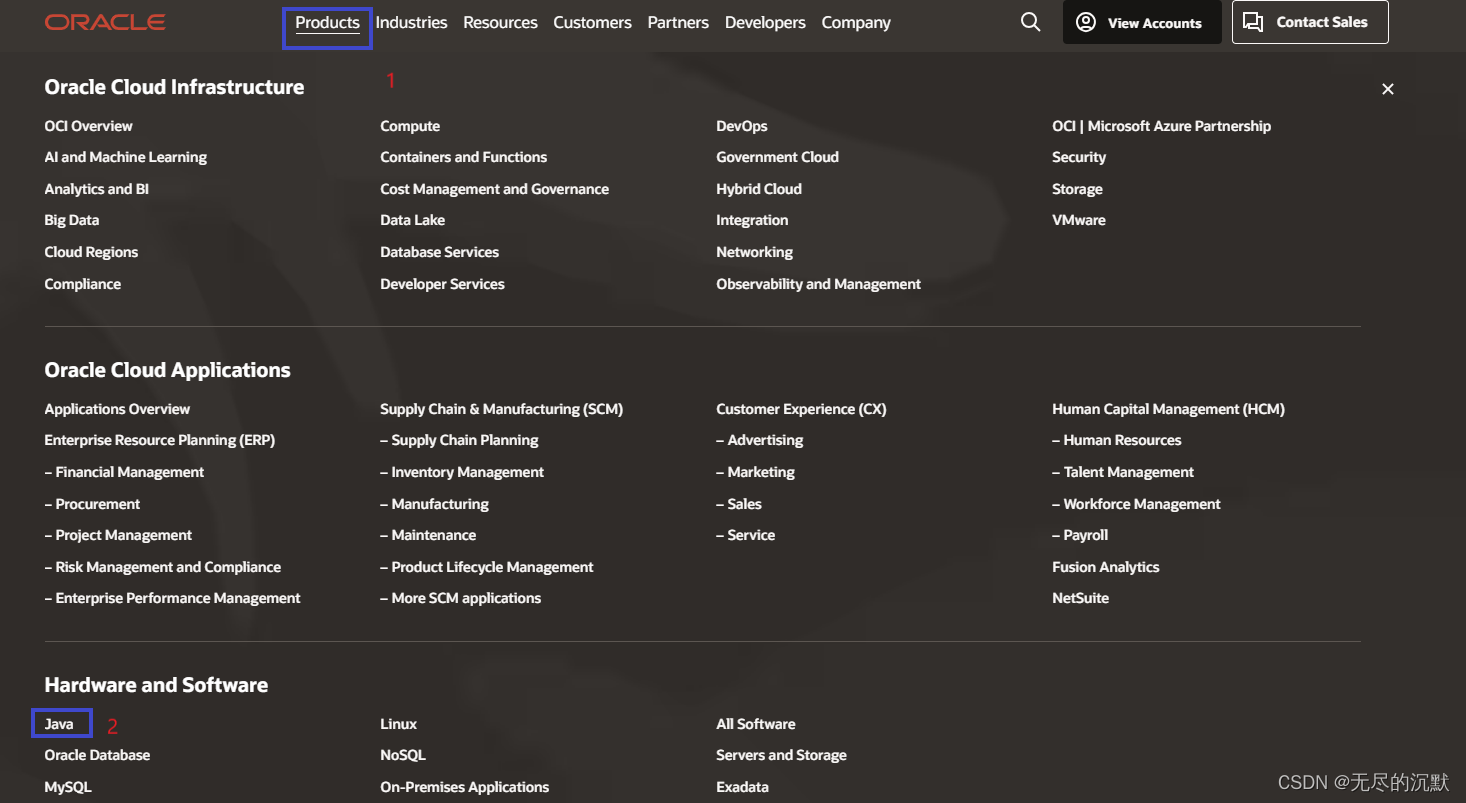Select the Payroll link
The width and height of the screenshot is (1466, 803).
tap(1080, 535)
